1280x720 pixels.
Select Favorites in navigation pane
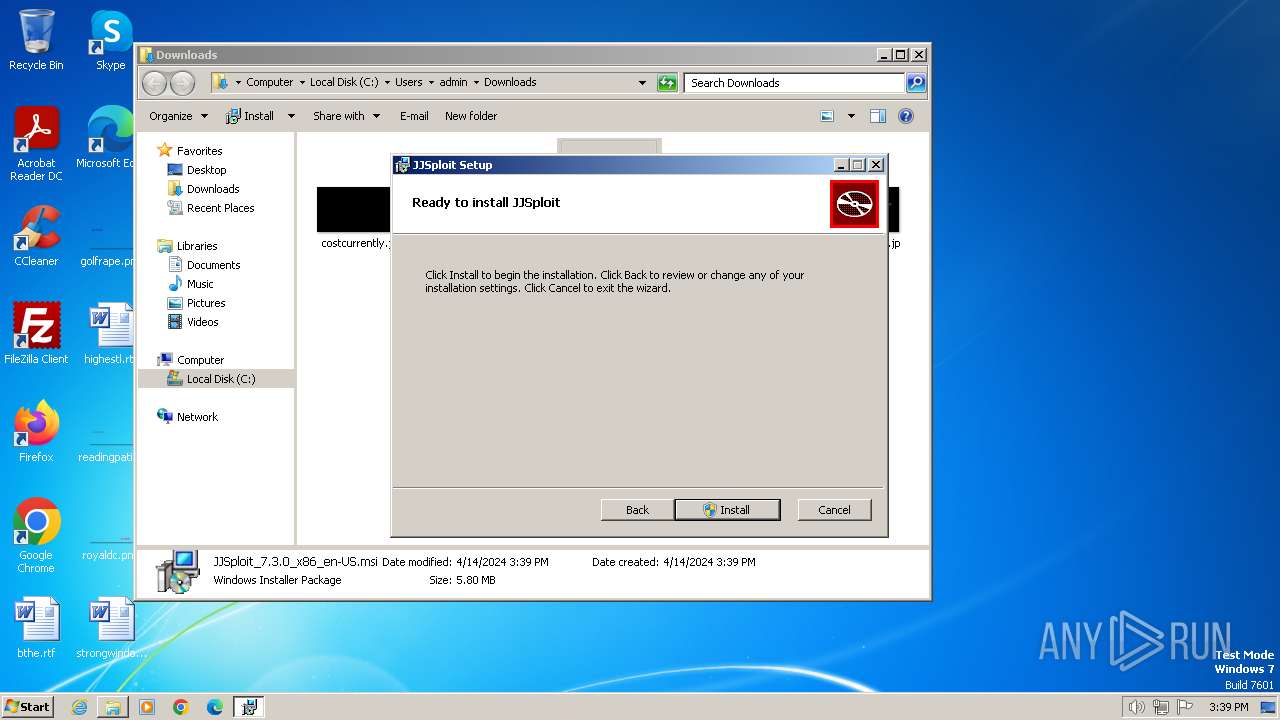pyautogui.click(x=199, y=151)
